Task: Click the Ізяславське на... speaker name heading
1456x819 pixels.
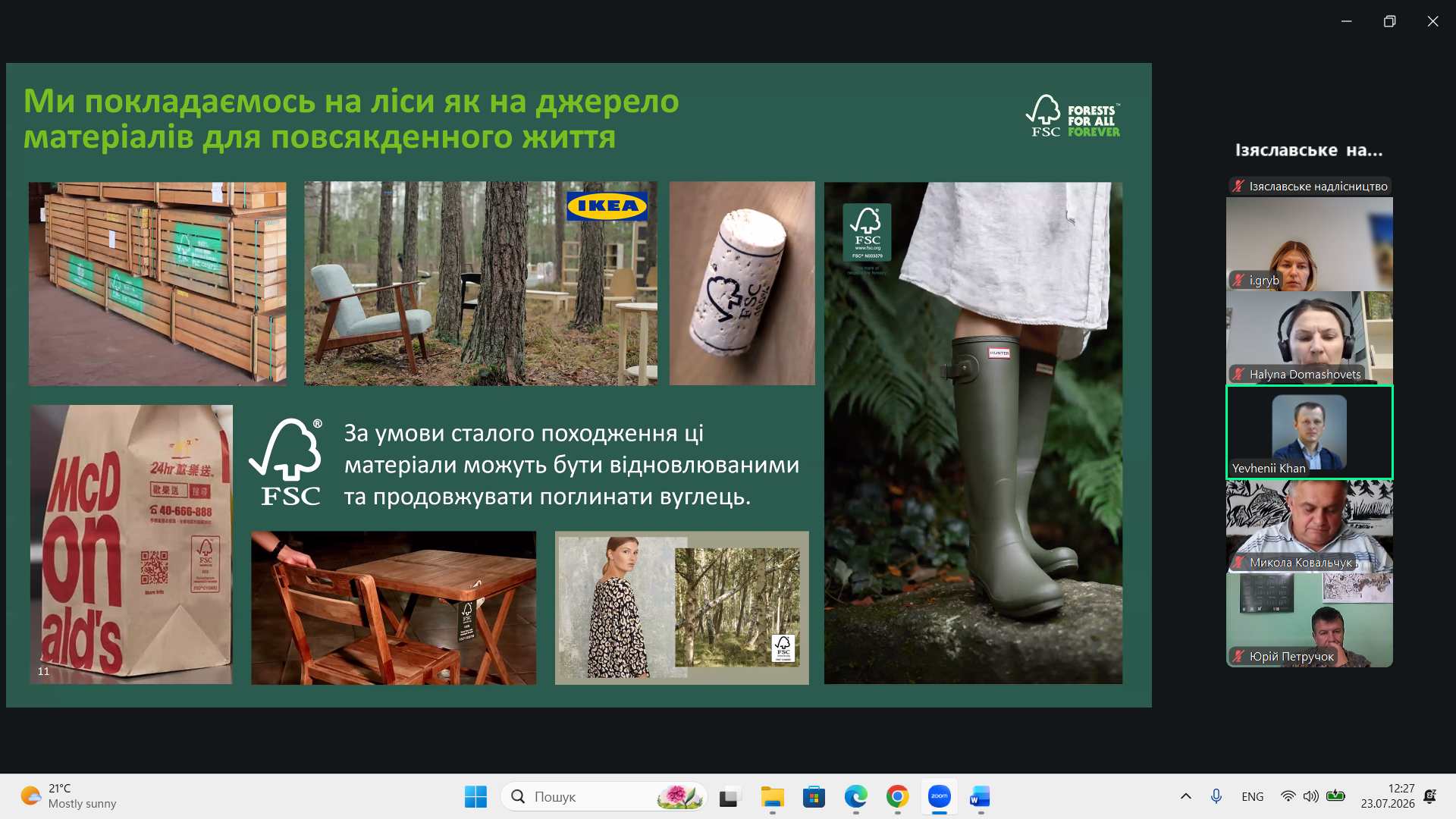Action: (x=1309, y=150)
